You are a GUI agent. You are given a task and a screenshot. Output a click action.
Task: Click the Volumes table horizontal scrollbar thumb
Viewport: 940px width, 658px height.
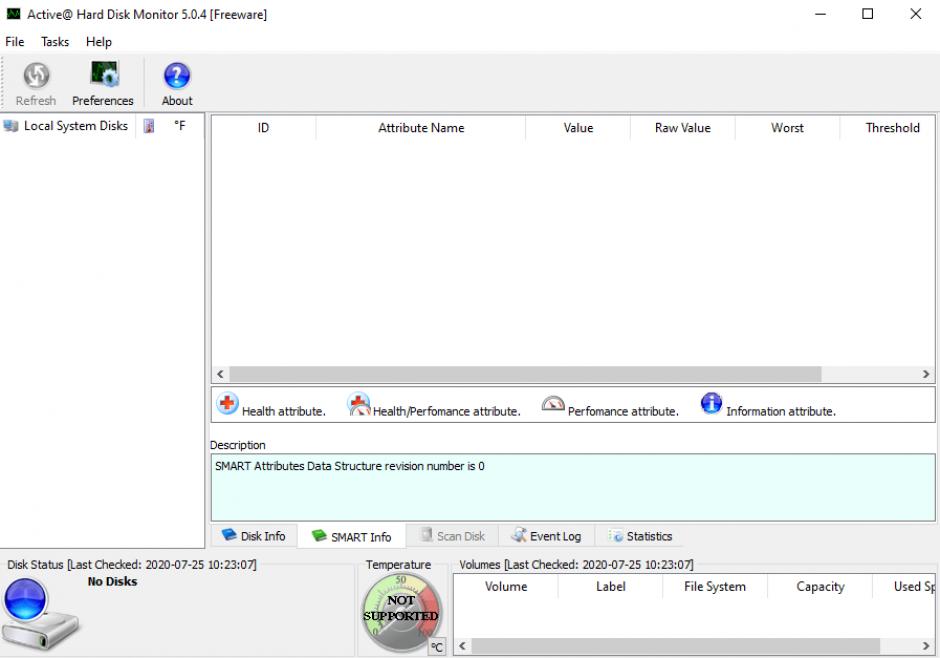click(x=676, y=646)
